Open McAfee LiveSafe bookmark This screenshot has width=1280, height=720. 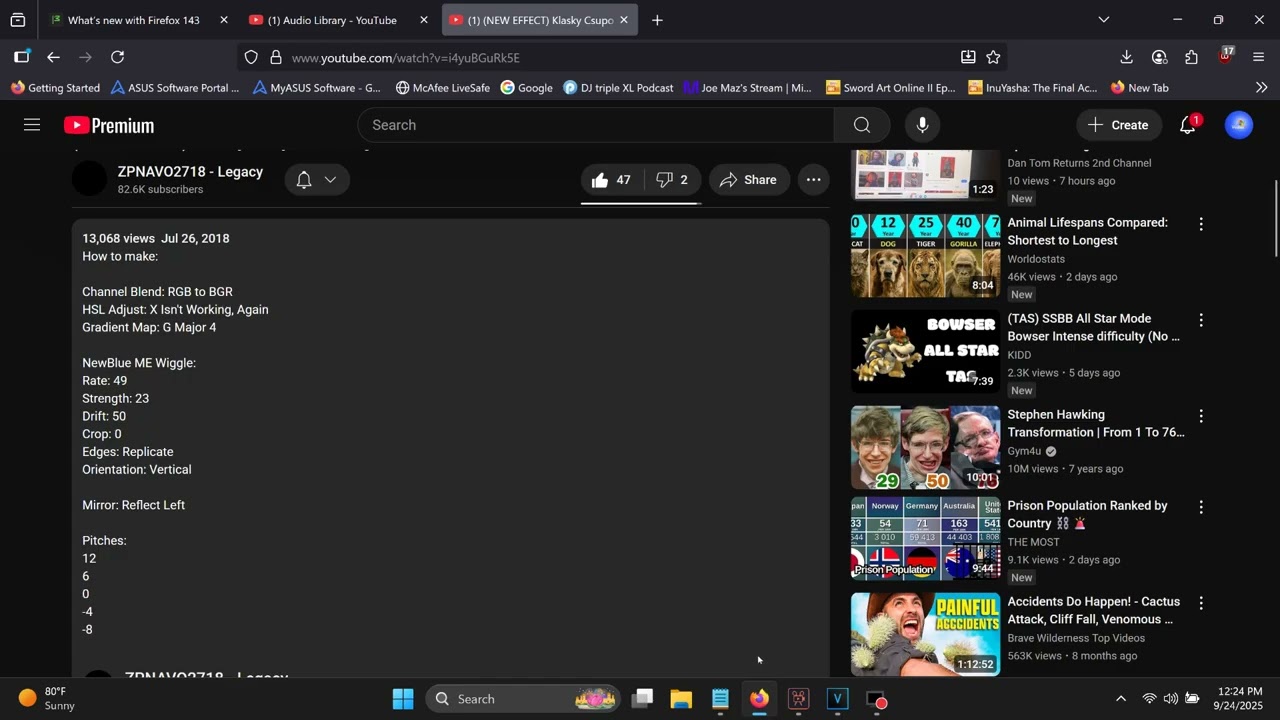[x=442, y=87]
